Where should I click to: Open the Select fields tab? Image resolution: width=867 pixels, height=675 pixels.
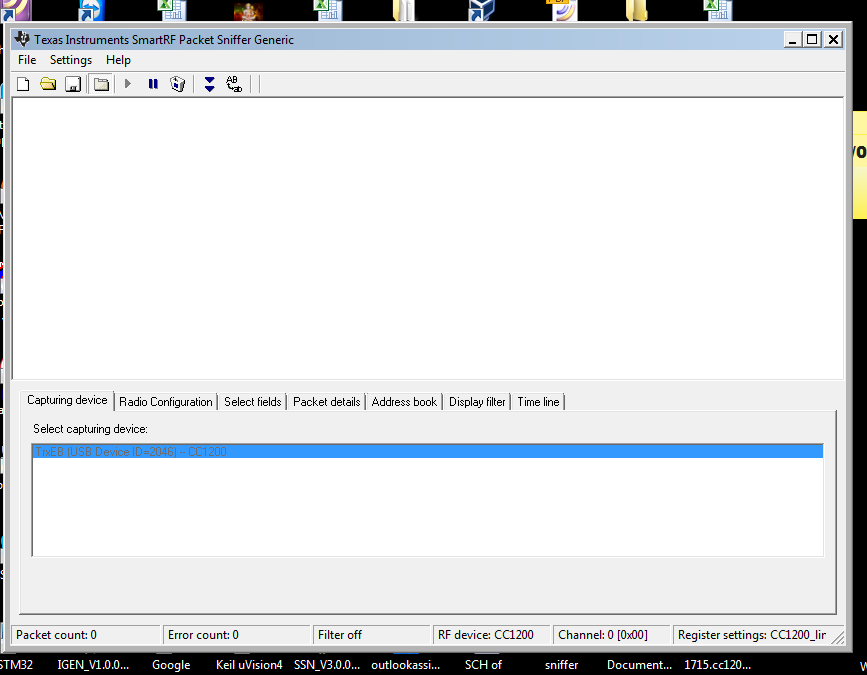pyautogui.click(x=253, y=402)
